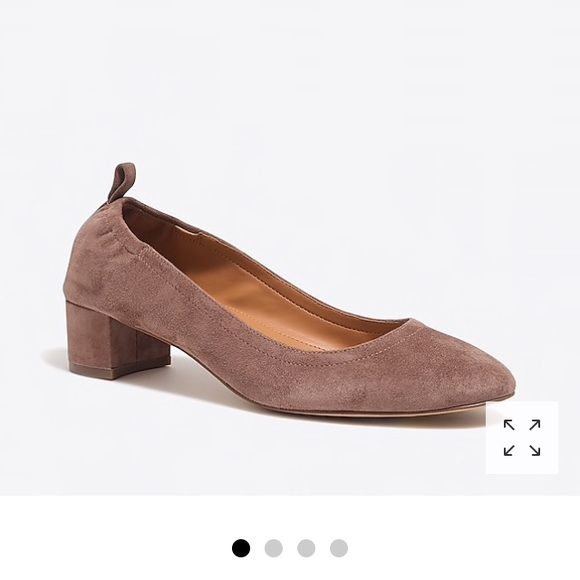The width and height of the screenshot is (580, 580).
Task: Click the suede shoe product image
Action: (x=290, y=290)
